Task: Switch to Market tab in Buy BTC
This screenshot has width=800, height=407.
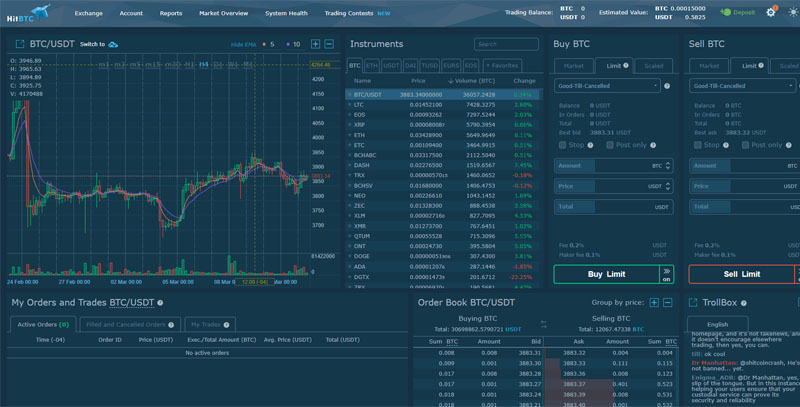Action: click(x=573, y=66)
